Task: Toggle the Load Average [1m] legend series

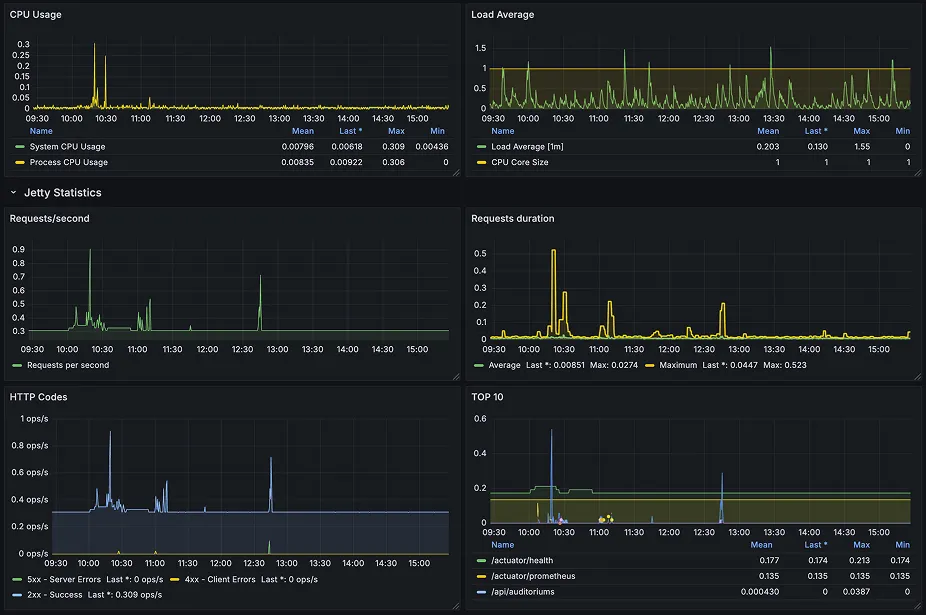Action: tap(527, 147)
